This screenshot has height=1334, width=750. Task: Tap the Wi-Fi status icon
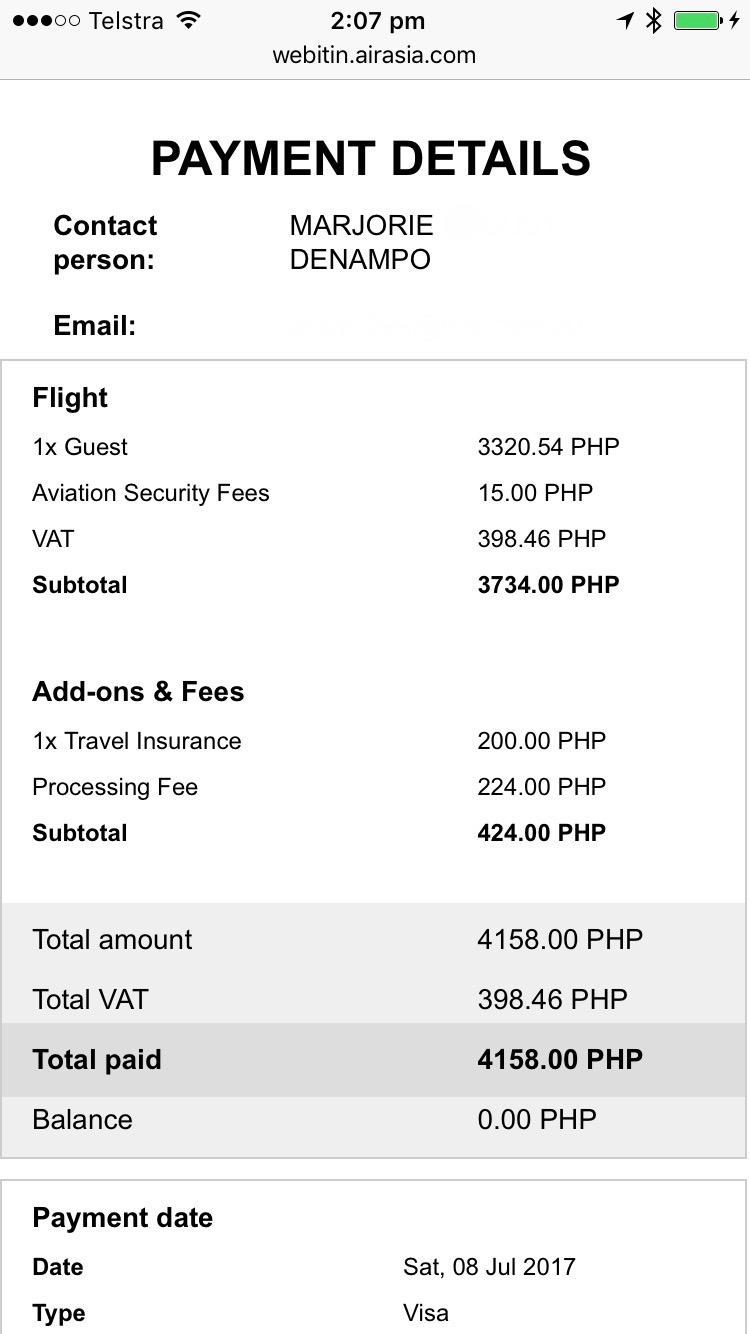(186, 20)
